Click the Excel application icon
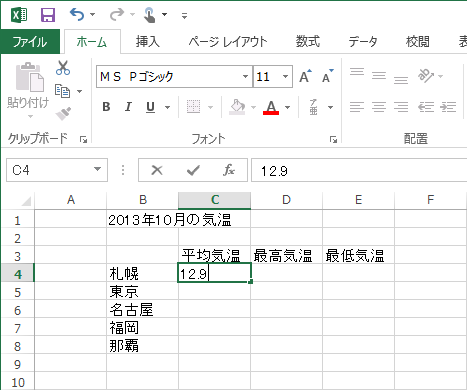 click(x=19, y=15)
